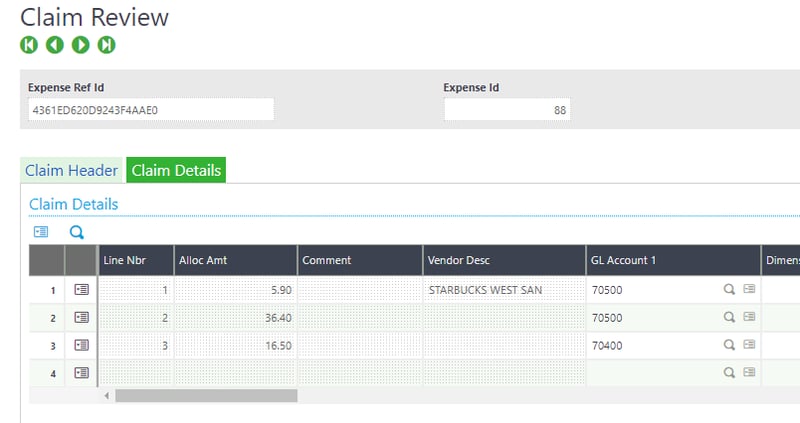
Task: Click the Expense Ref Id field
Action: [150, 109]
